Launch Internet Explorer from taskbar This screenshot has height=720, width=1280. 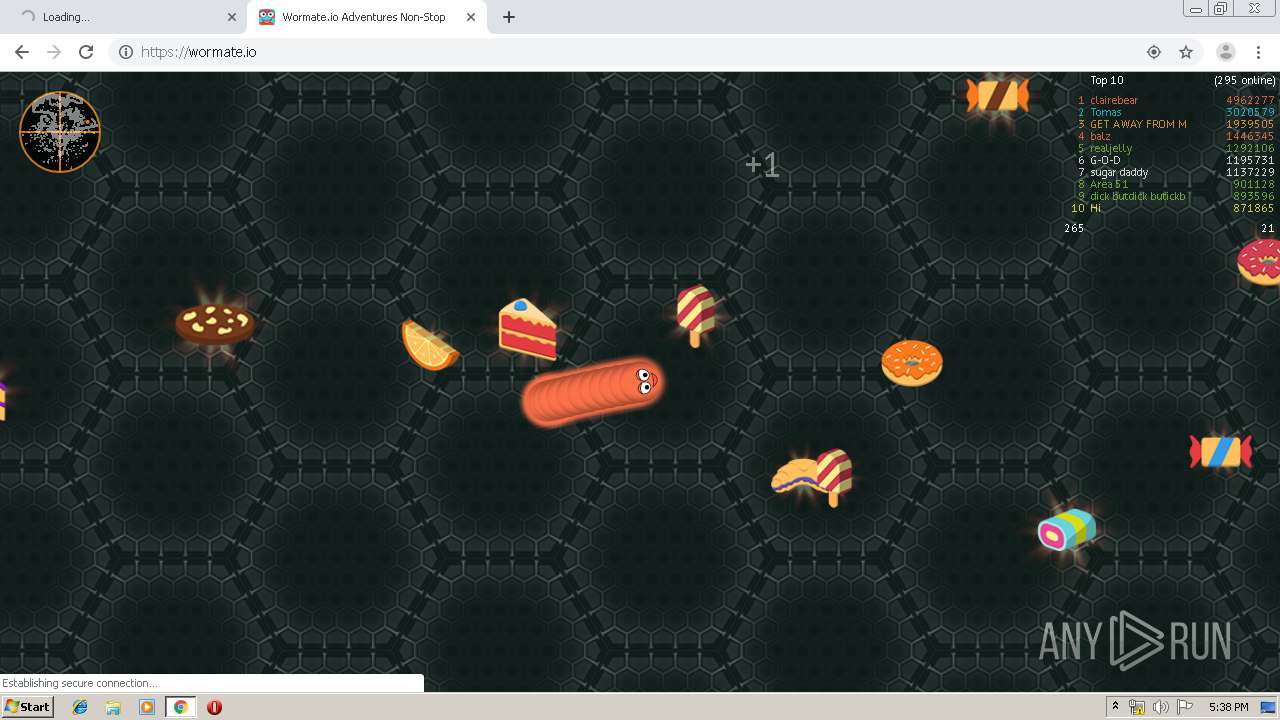pyautogui.click(x=80, y=707)
